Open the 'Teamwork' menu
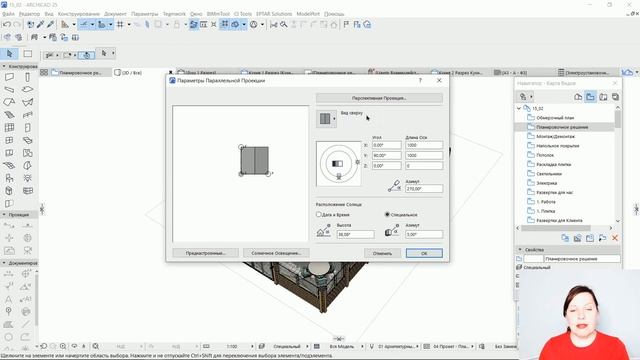Image resolution: width=640 pixels, height=360 pixels. pyautogui.click(x=174, y=14)
